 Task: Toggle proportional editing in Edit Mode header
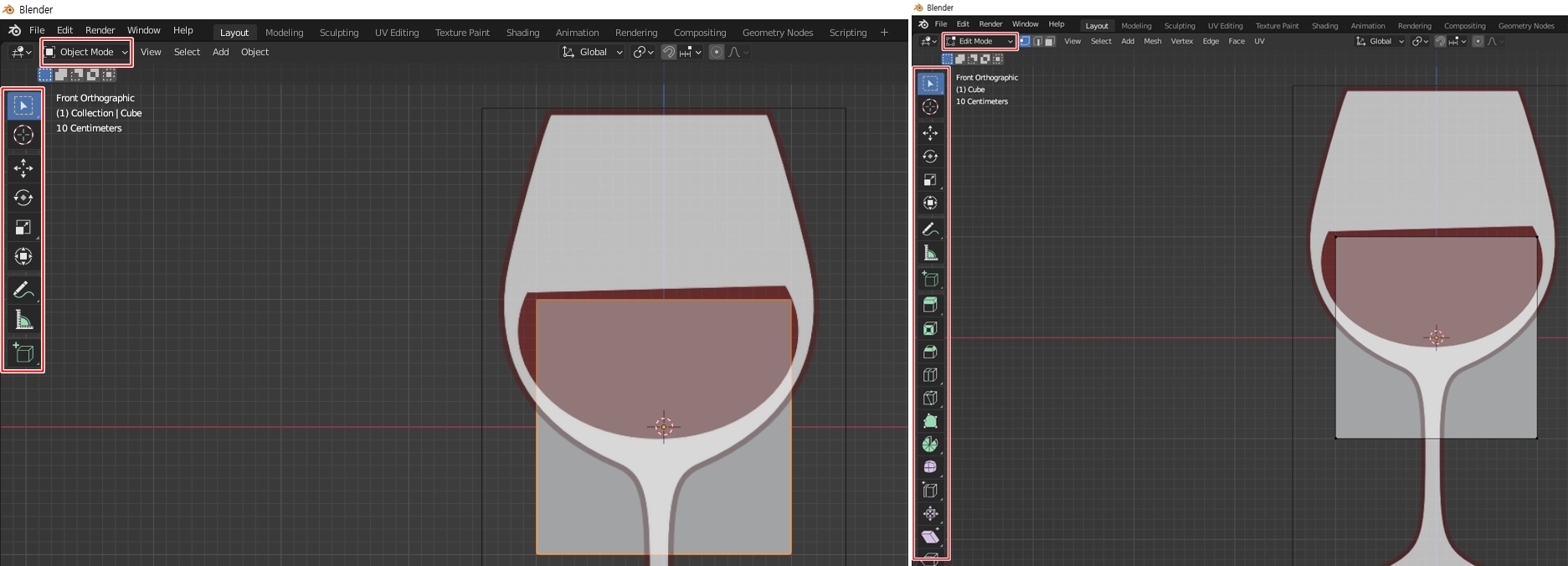(1478, 41)
